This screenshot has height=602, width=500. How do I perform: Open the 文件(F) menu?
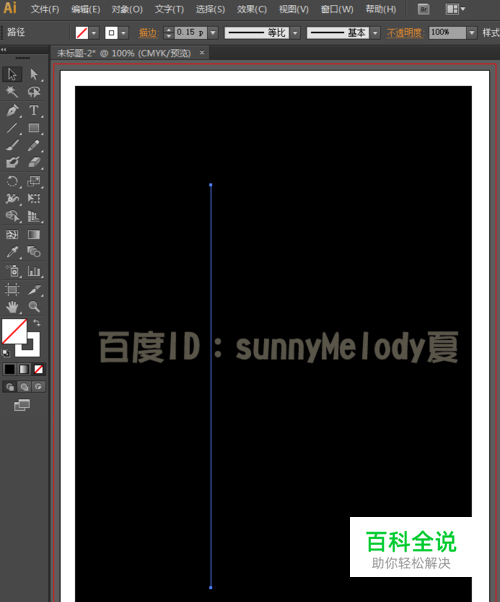click(45, 9)
